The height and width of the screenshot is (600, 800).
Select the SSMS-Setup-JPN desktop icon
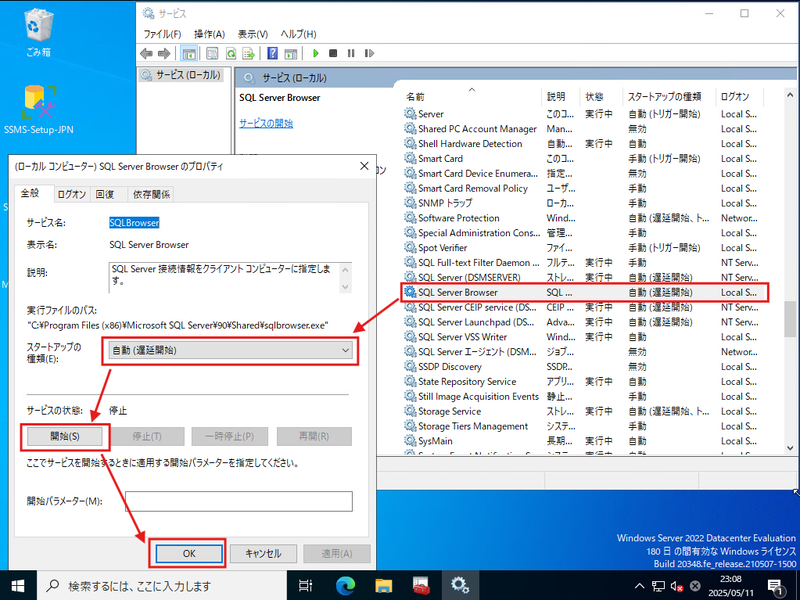pyautogui.click(x=38, y=110)
